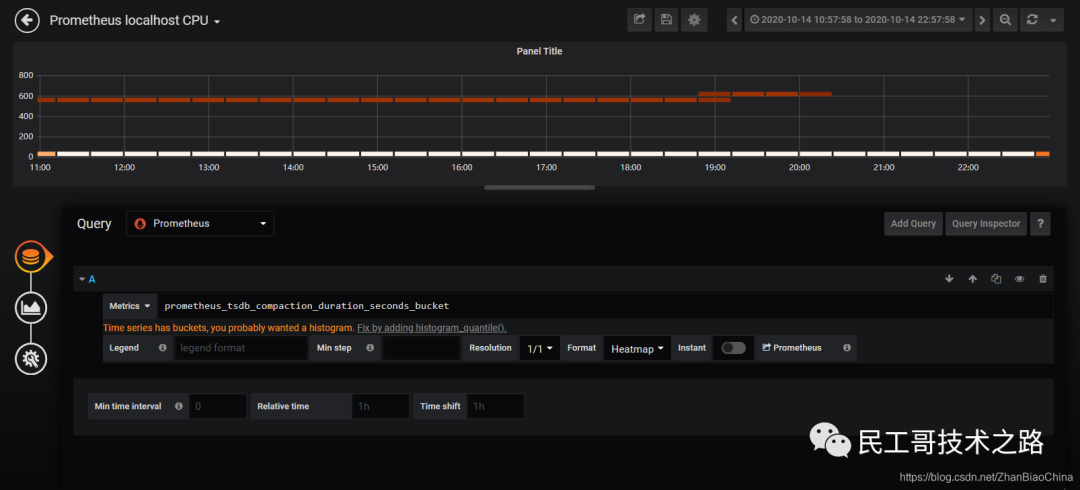Save the dashboard using the floppy icon

[666, 20]
